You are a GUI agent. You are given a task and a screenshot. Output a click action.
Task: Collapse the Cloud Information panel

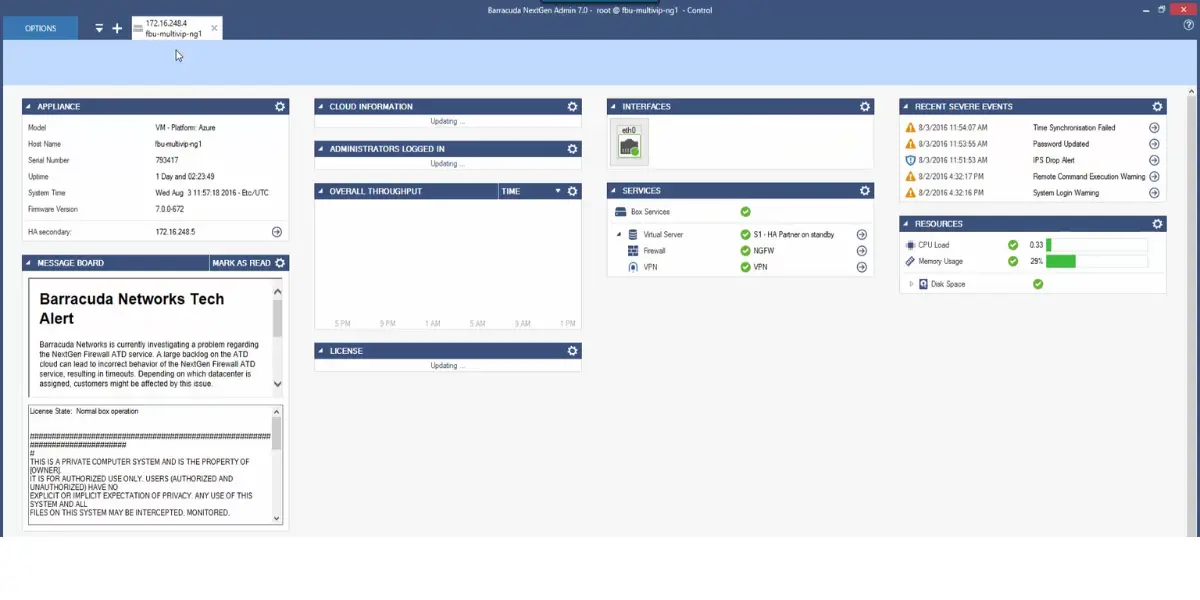click(321, 106)
